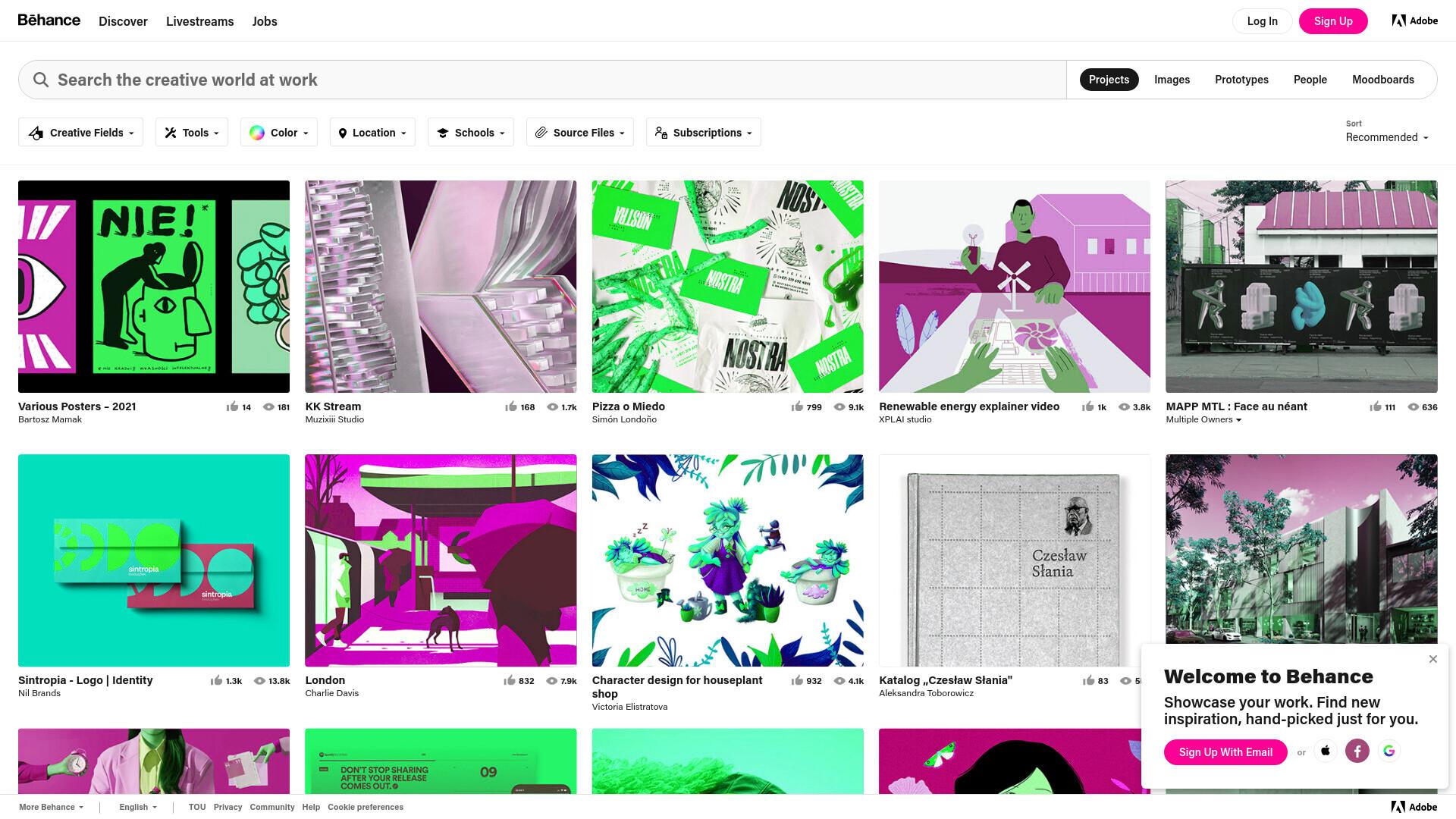Open the London project thumbnail

point(441,560)
